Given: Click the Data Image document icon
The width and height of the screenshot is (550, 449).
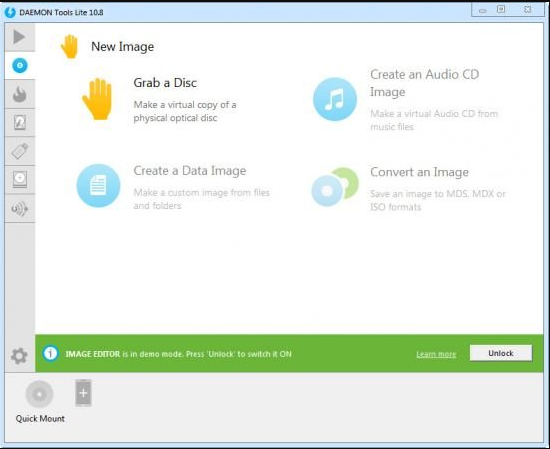Looking at the screenshot, I should click(98, 186).
